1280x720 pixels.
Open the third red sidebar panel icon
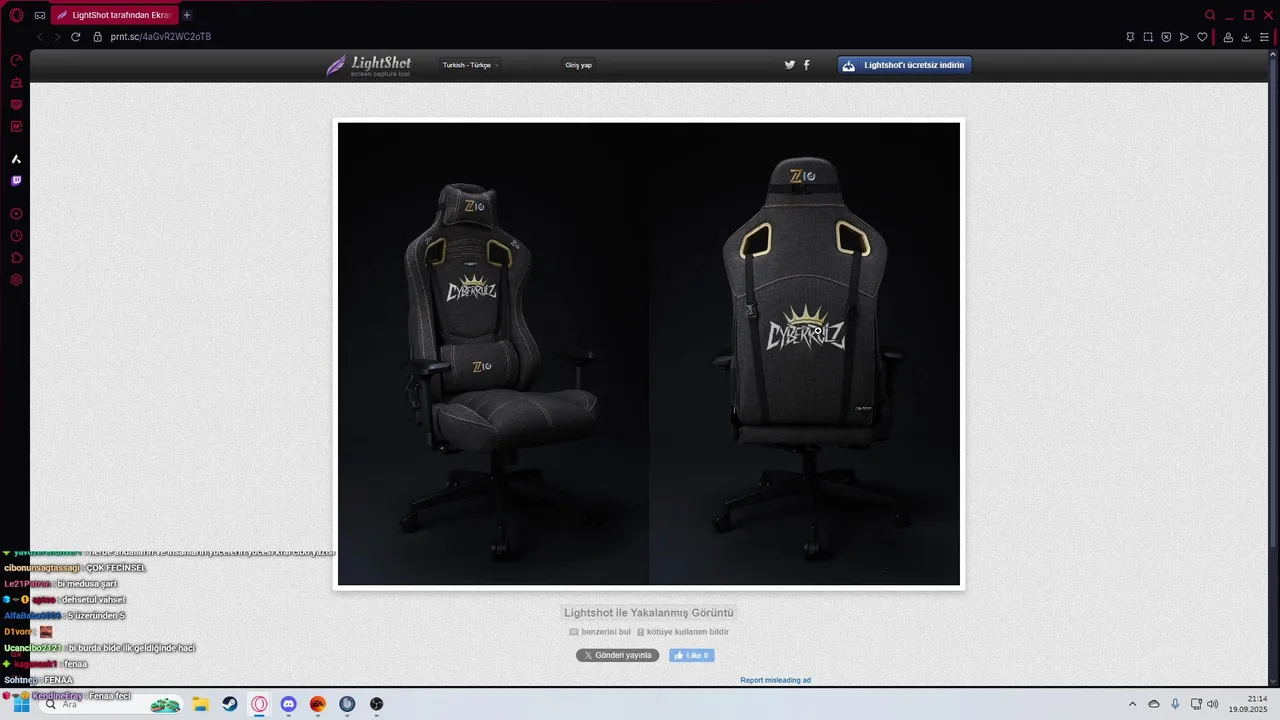click(x=16, y=105)
